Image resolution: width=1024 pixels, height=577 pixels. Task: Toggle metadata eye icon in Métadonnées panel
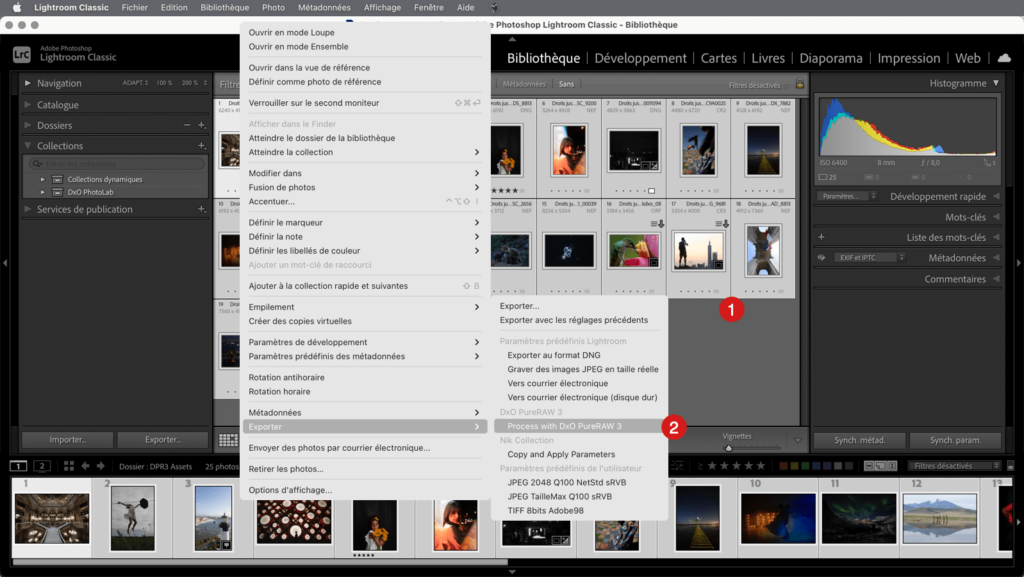(x=821, y=258)
